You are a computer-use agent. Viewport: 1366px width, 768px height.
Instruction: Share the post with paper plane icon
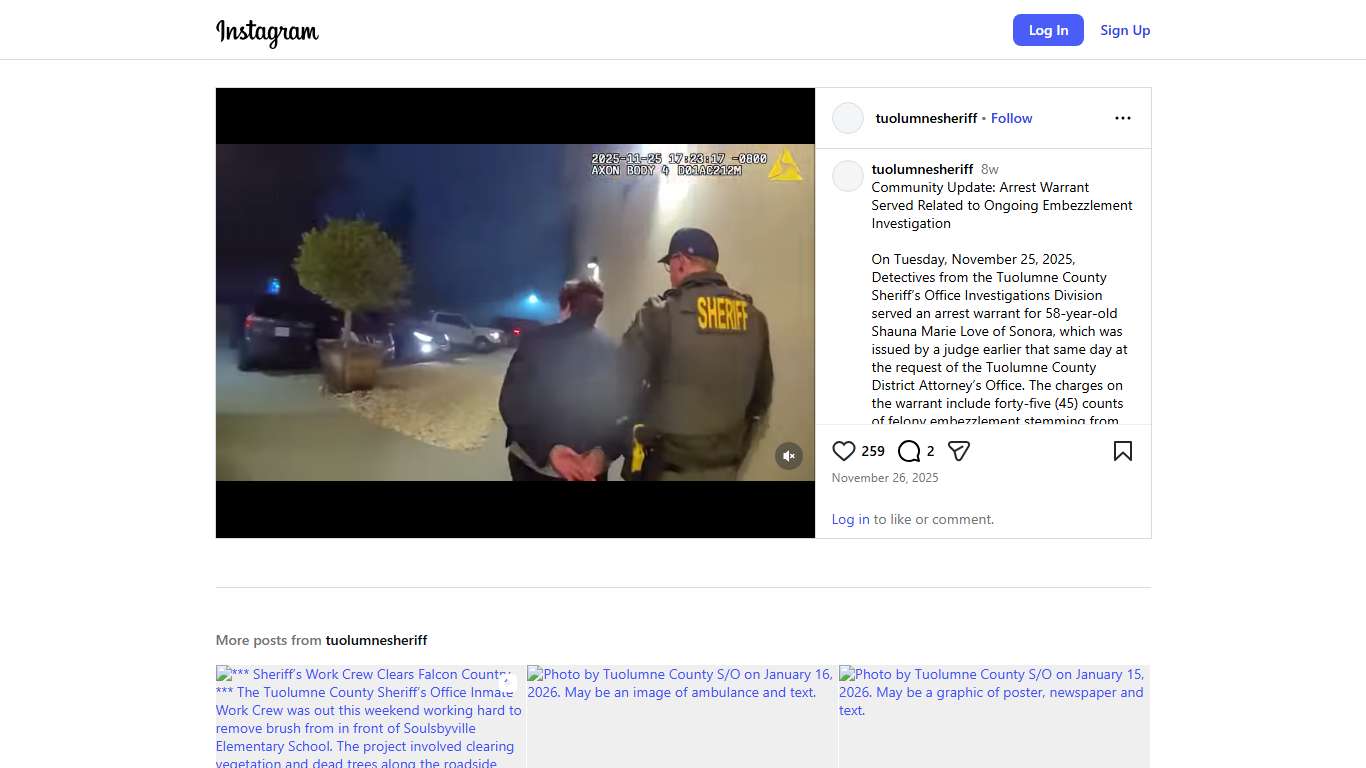[x=958, y=451]
